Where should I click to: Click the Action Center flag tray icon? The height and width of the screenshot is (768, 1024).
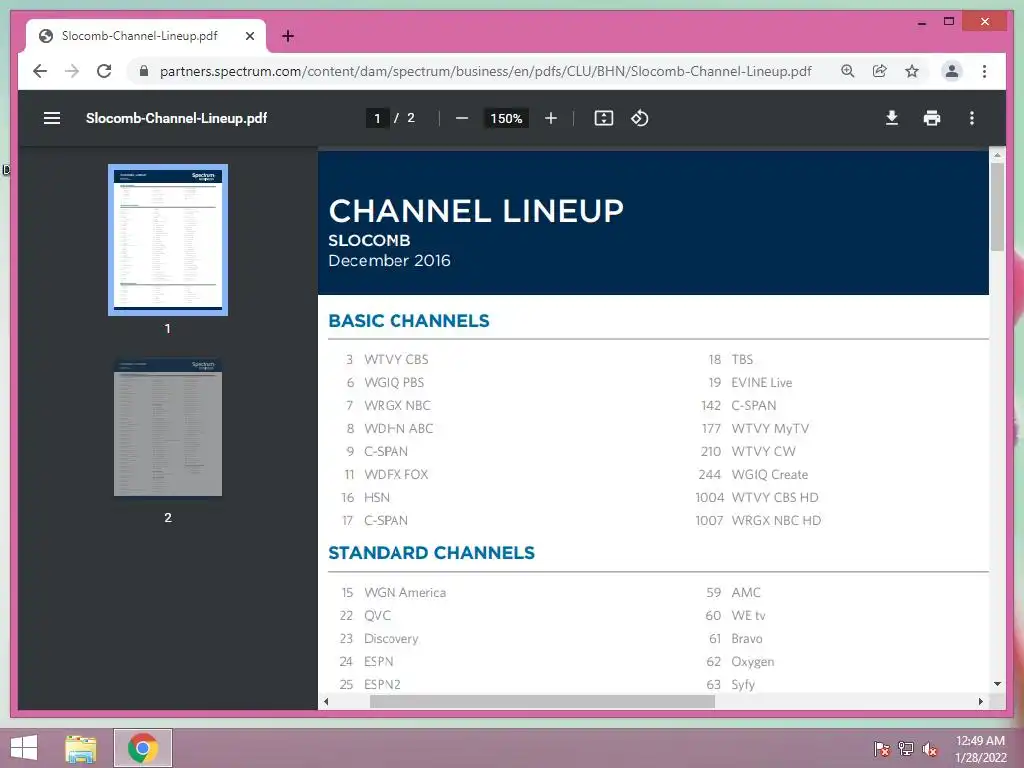pos(882,748)
